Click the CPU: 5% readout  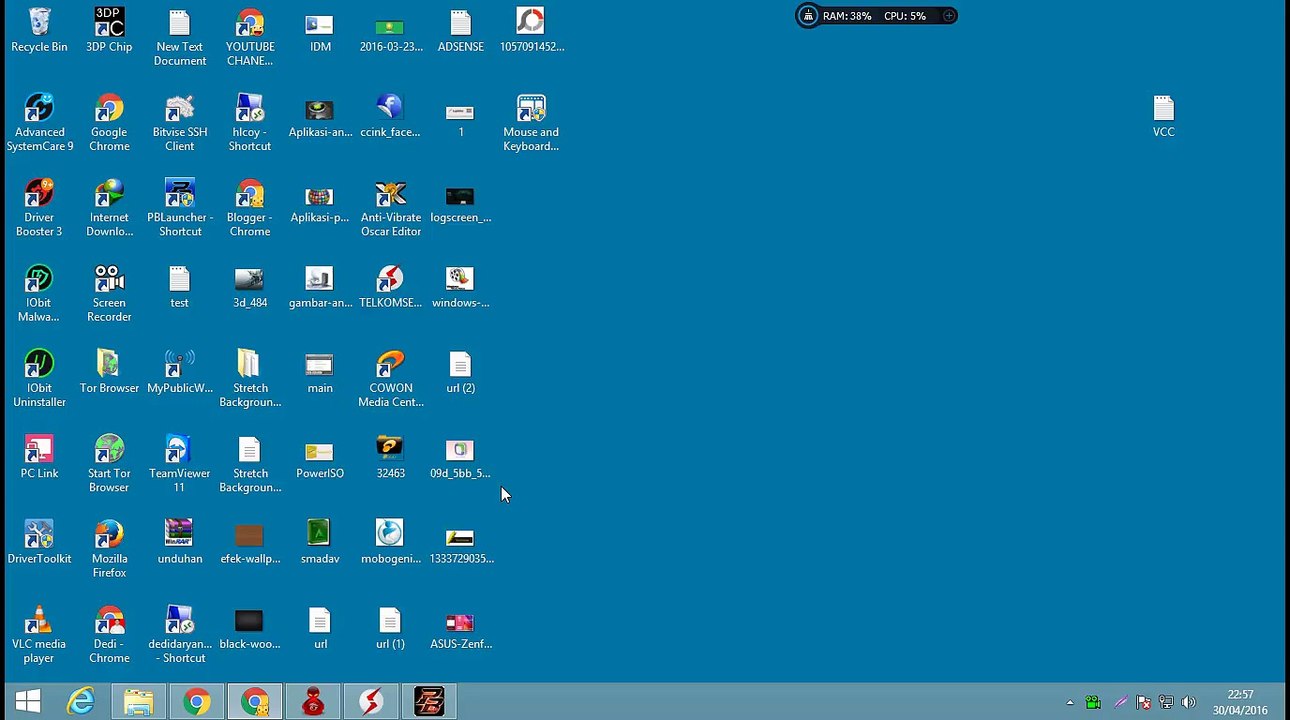pyautogui.click(x=905, y=16)
